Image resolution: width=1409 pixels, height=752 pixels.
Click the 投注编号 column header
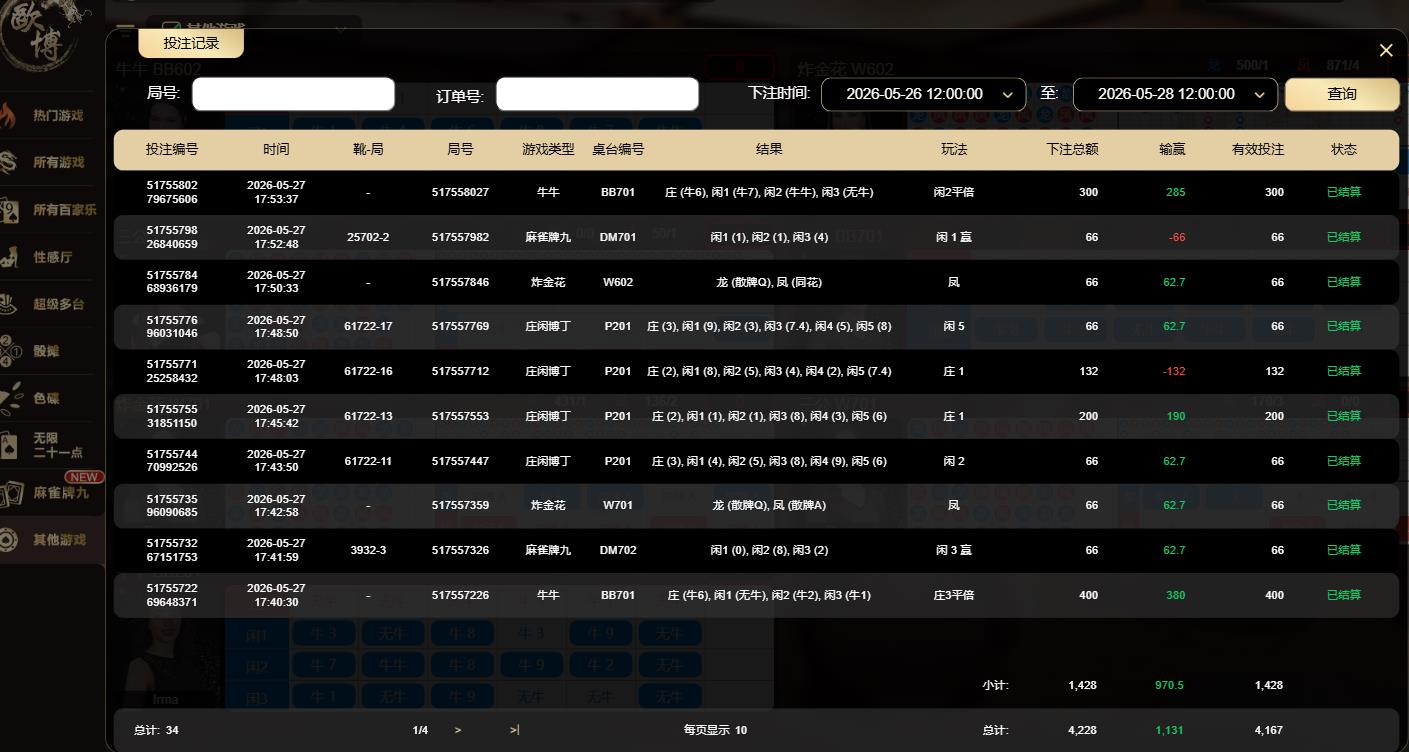pyautogui.click(x=172, y=149)
